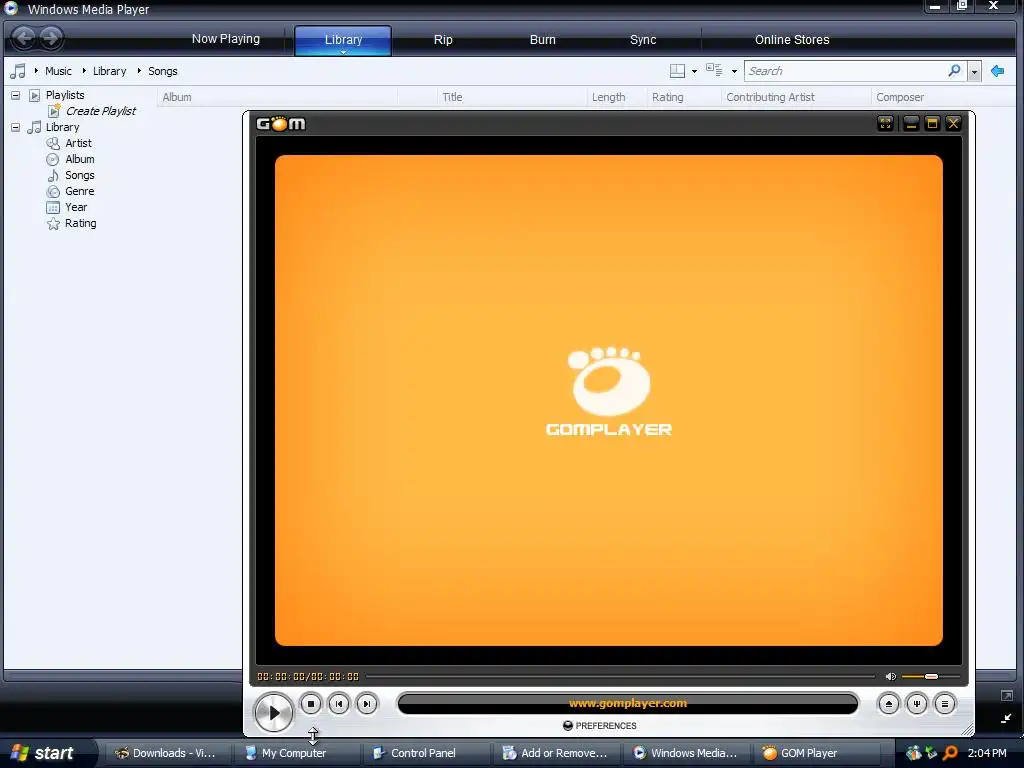
Task: Open GOM Player PREFERENCES
Action: pos(600,726)
